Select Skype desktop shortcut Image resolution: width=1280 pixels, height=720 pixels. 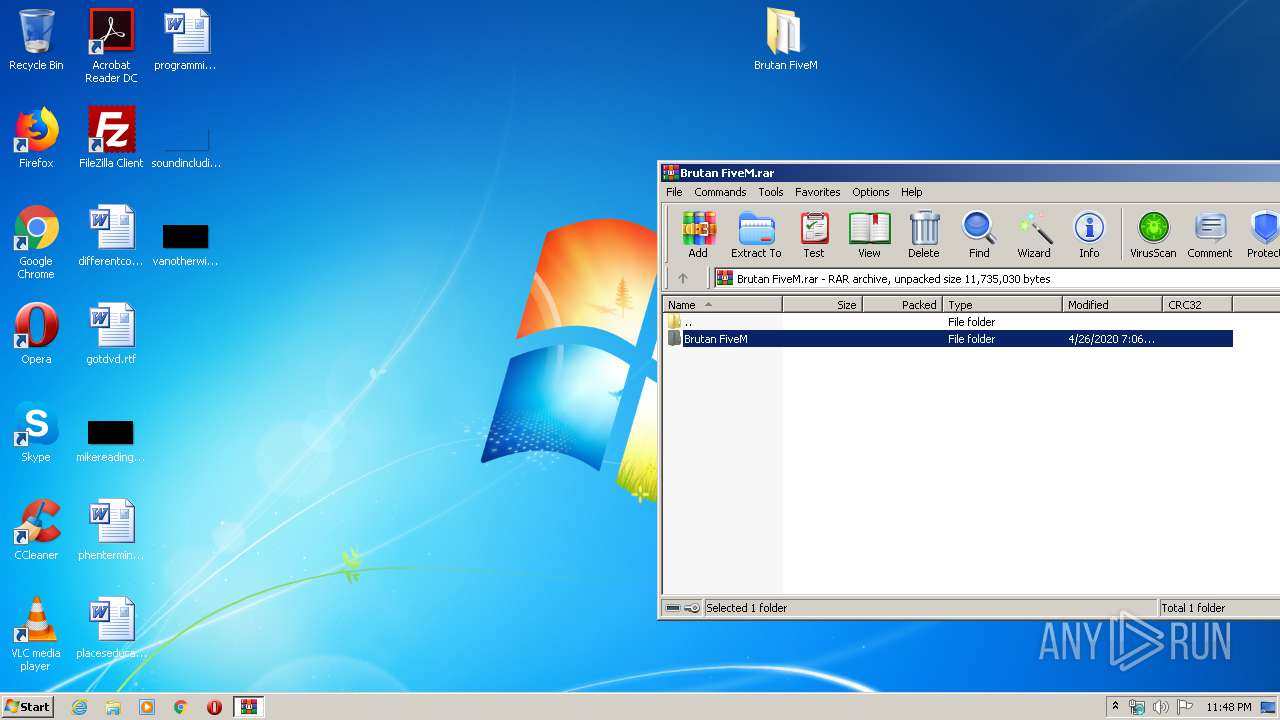(x=36, y=432)
